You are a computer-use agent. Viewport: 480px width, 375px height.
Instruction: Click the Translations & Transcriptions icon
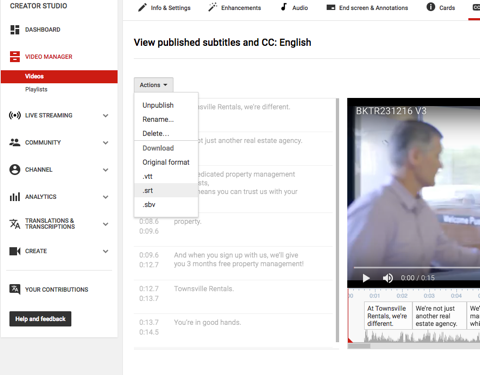(x=15, y=224)
